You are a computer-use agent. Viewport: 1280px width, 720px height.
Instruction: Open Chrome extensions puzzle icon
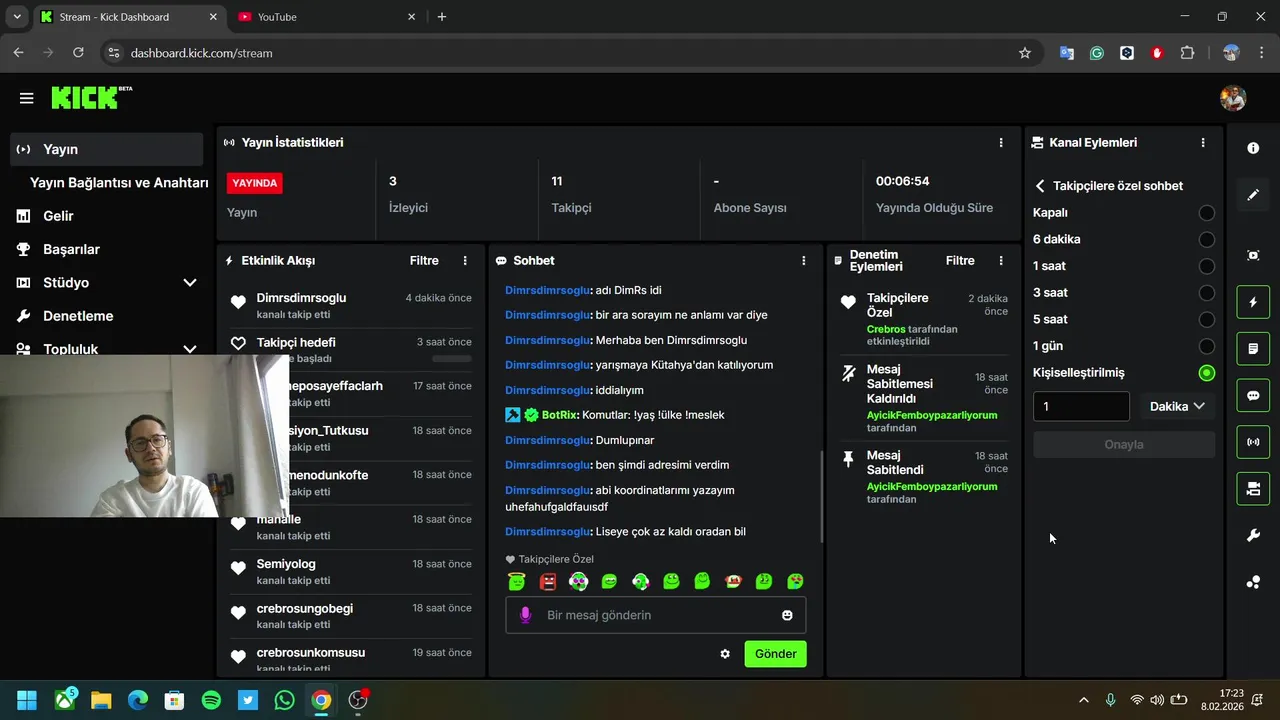pyautogui.click(x=1188, y=53)
